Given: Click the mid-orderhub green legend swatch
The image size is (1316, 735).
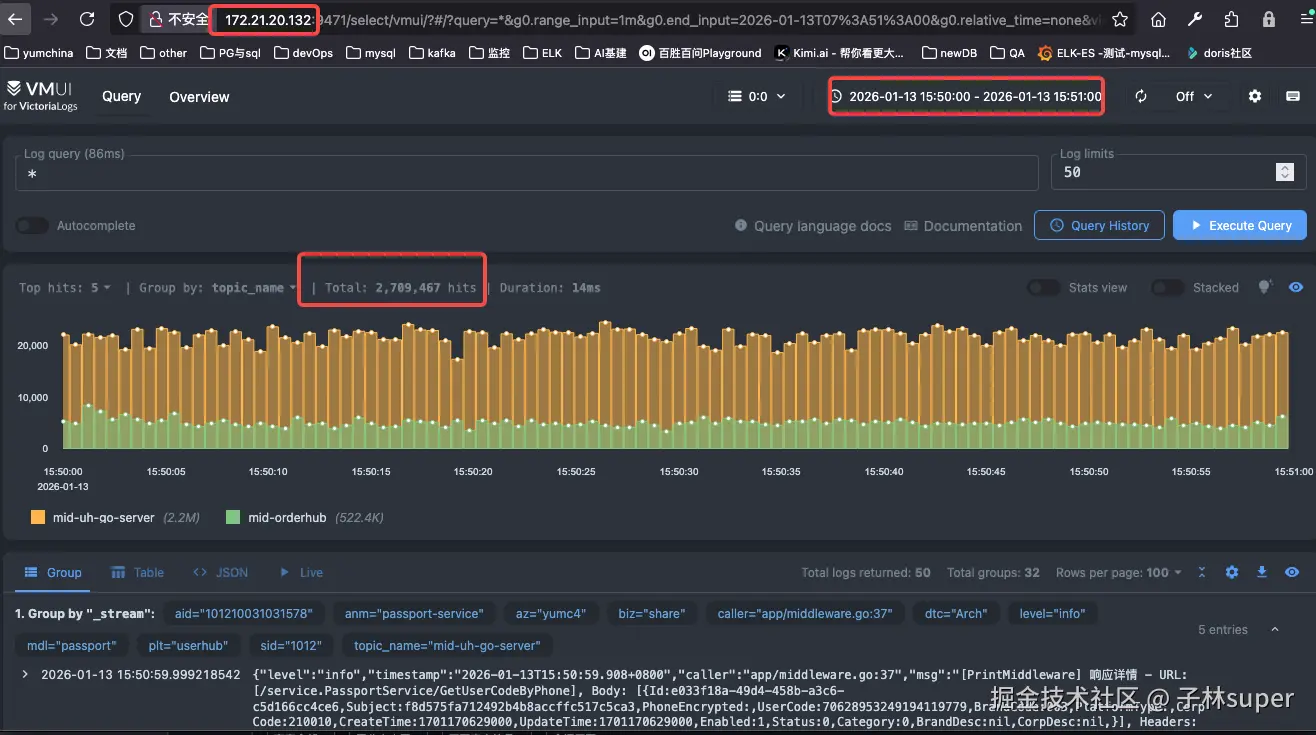Looking at the screenshot, I should 233,518.
